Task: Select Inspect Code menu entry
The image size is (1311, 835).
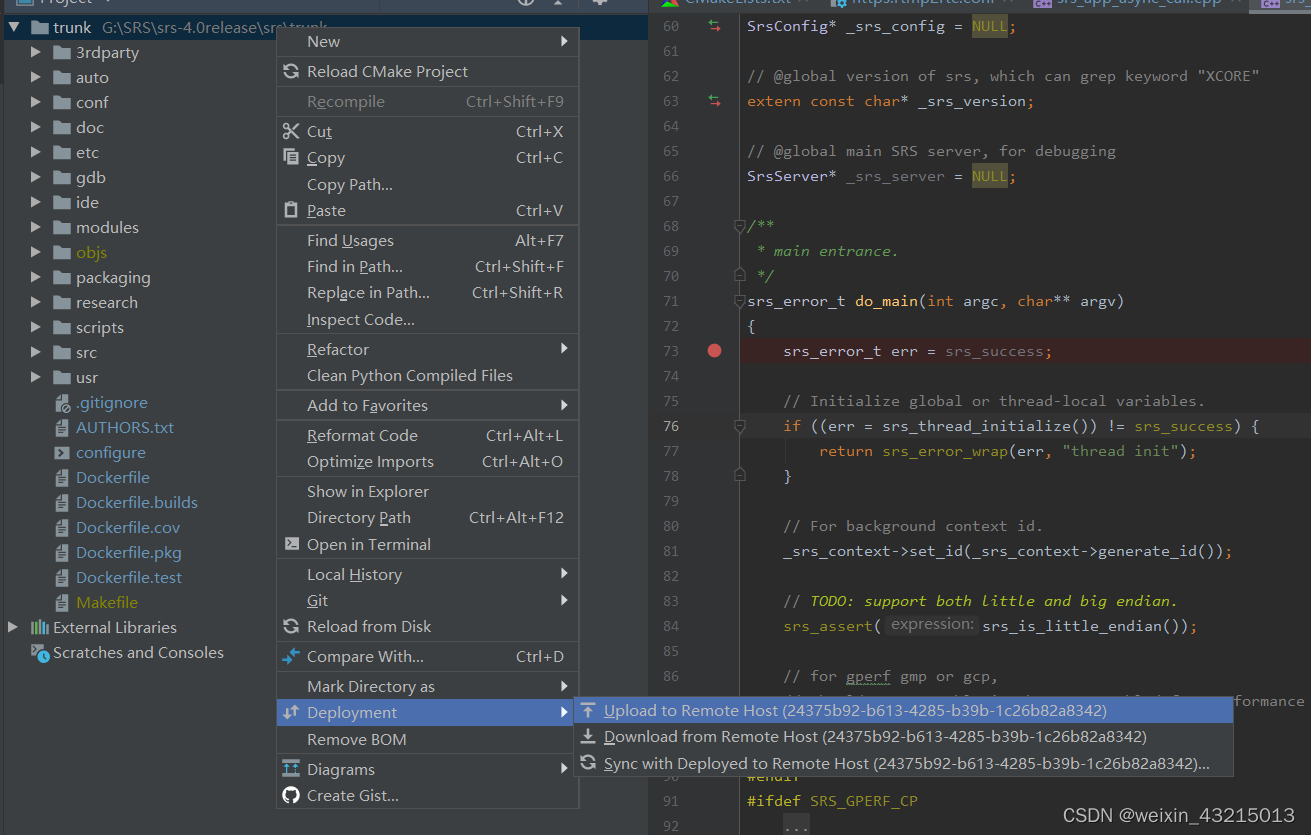Action: tap(428, 319)
